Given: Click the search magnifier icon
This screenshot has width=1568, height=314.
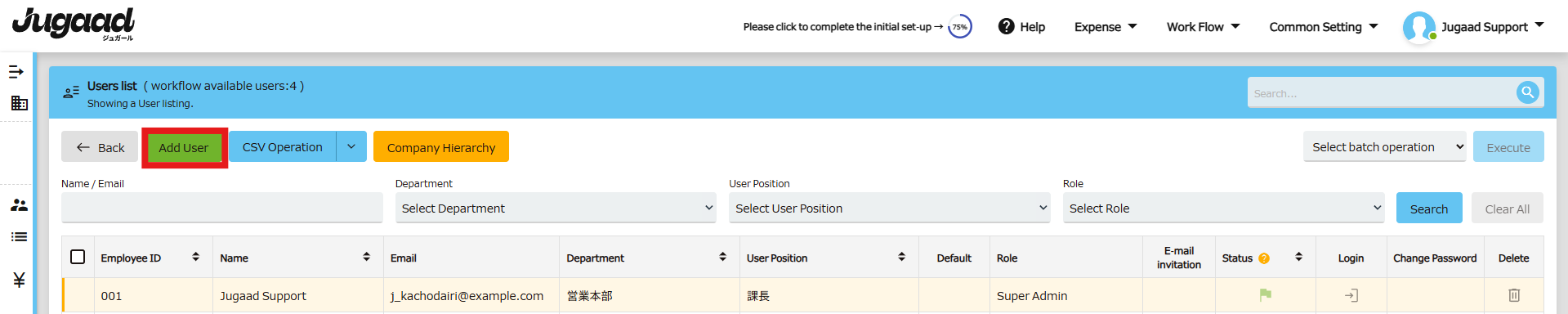Looking at the screenshot, I should point(1527,92).
